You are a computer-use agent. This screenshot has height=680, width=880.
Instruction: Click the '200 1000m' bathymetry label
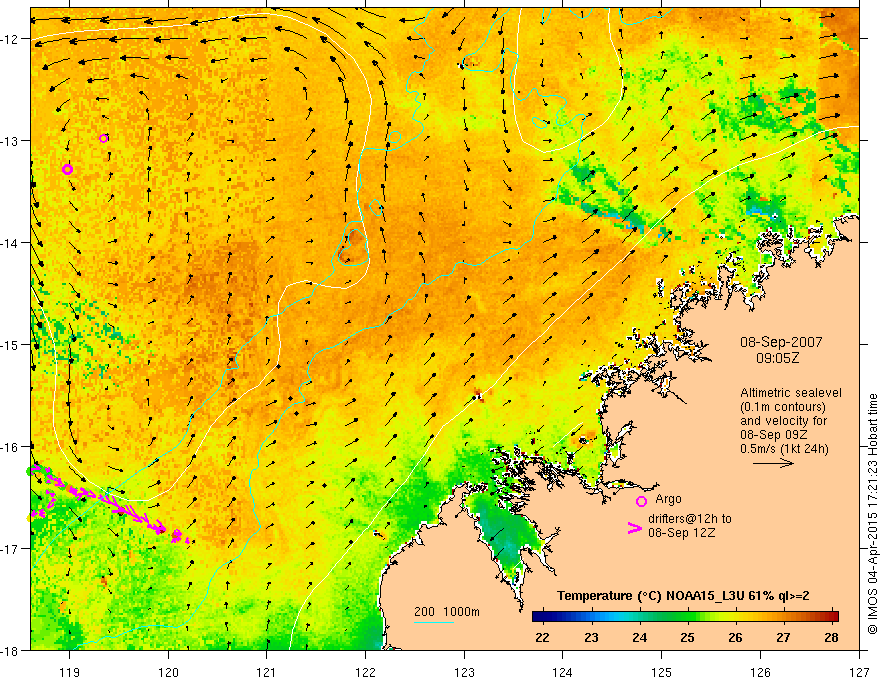coord(447,612)
